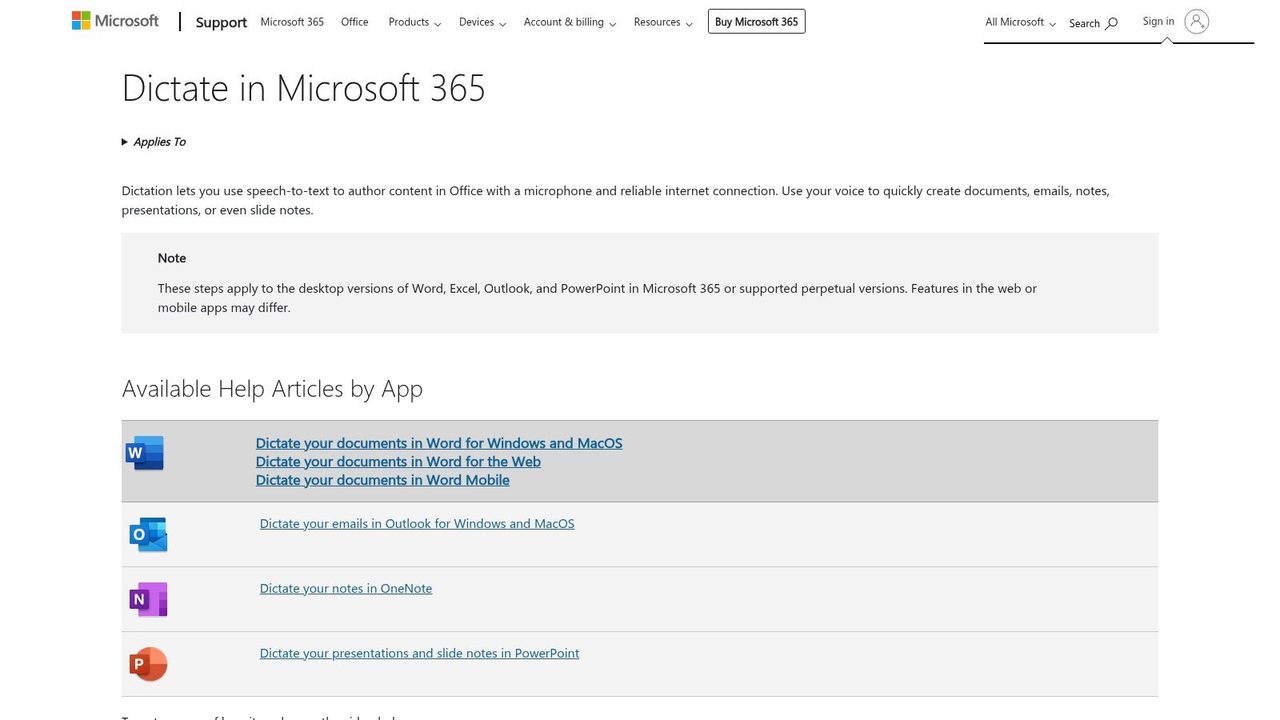Click the Buy Microsoft 365 button
Image resolution: width=1280 pixels, height=720 pixels.
point(756,21)
